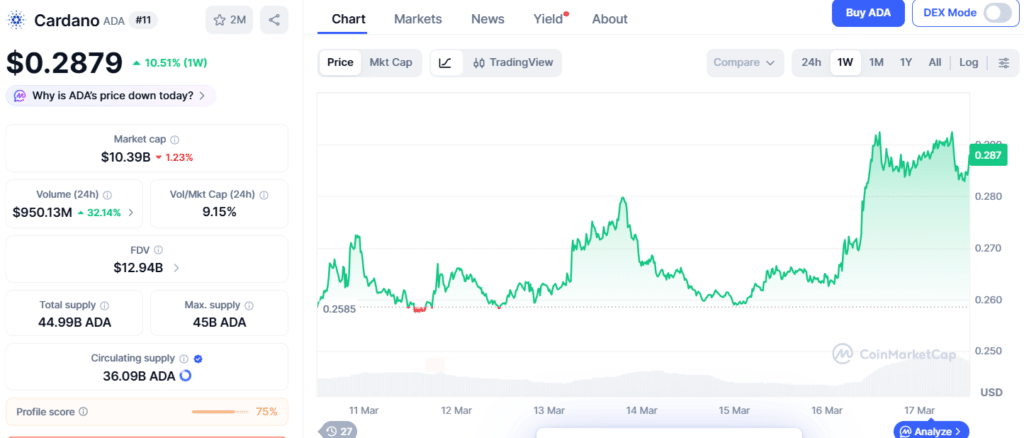
Task: Open the history clock badge showing 27
Action: click(x=339, y=430)
